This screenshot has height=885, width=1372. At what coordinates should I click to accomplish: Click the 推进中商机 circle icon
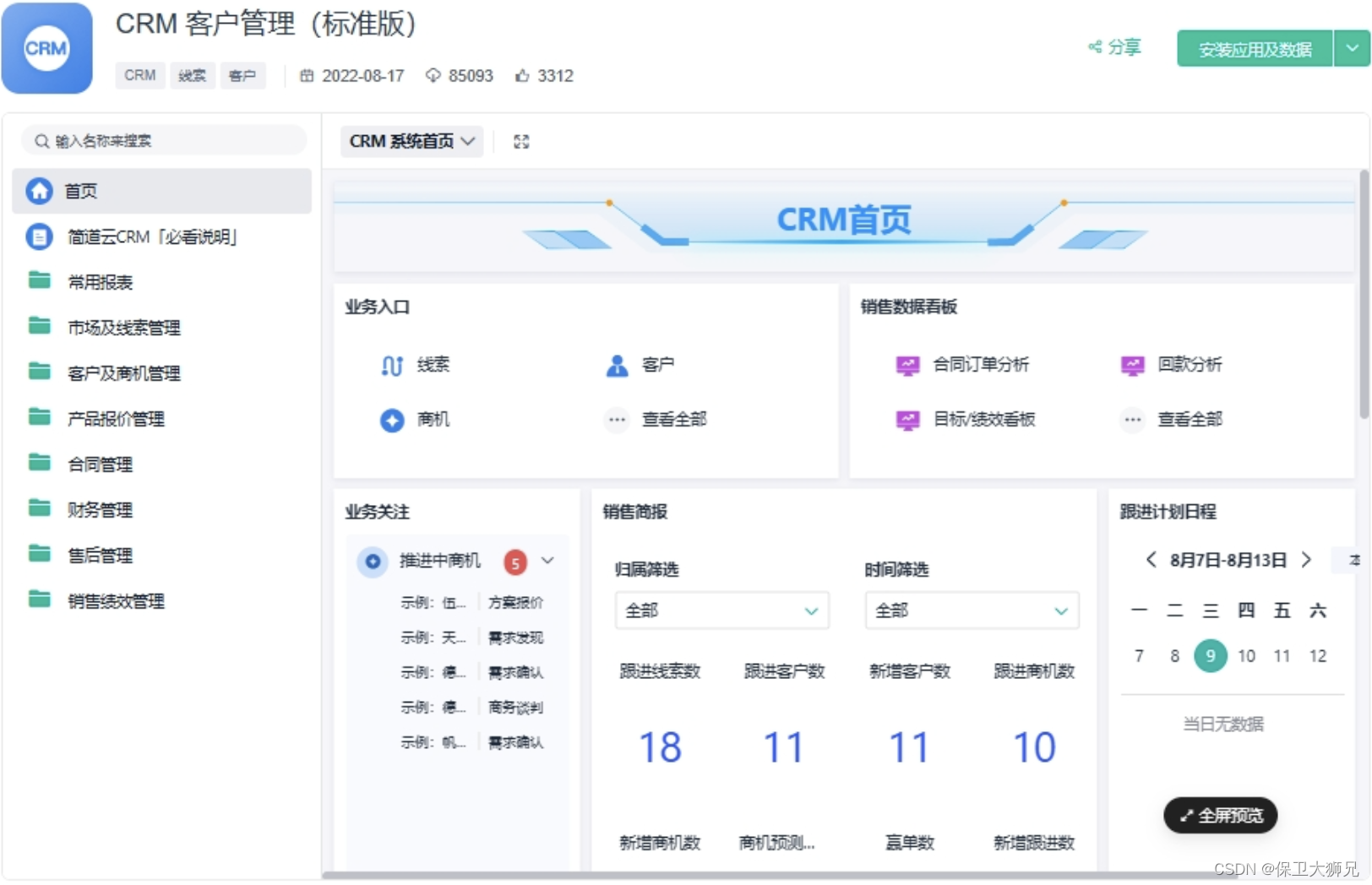[x=373, y=561]
